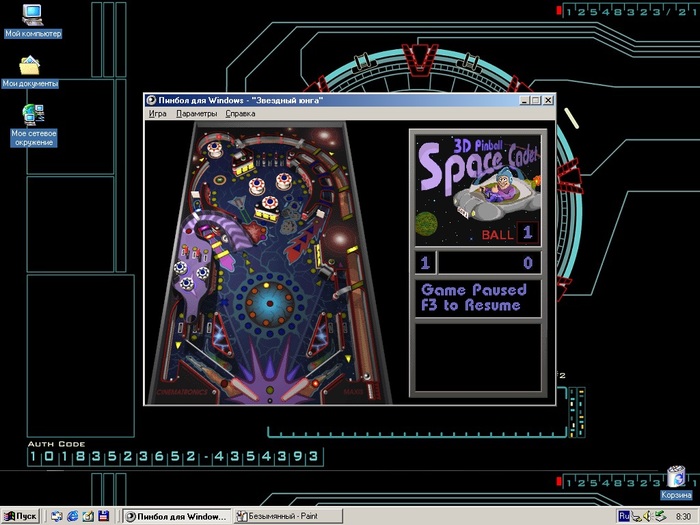Image resolution: width=700 pixels, height=525 pixels.
Task: Click the Пуск start button
Action: click(x=21, y=516)
